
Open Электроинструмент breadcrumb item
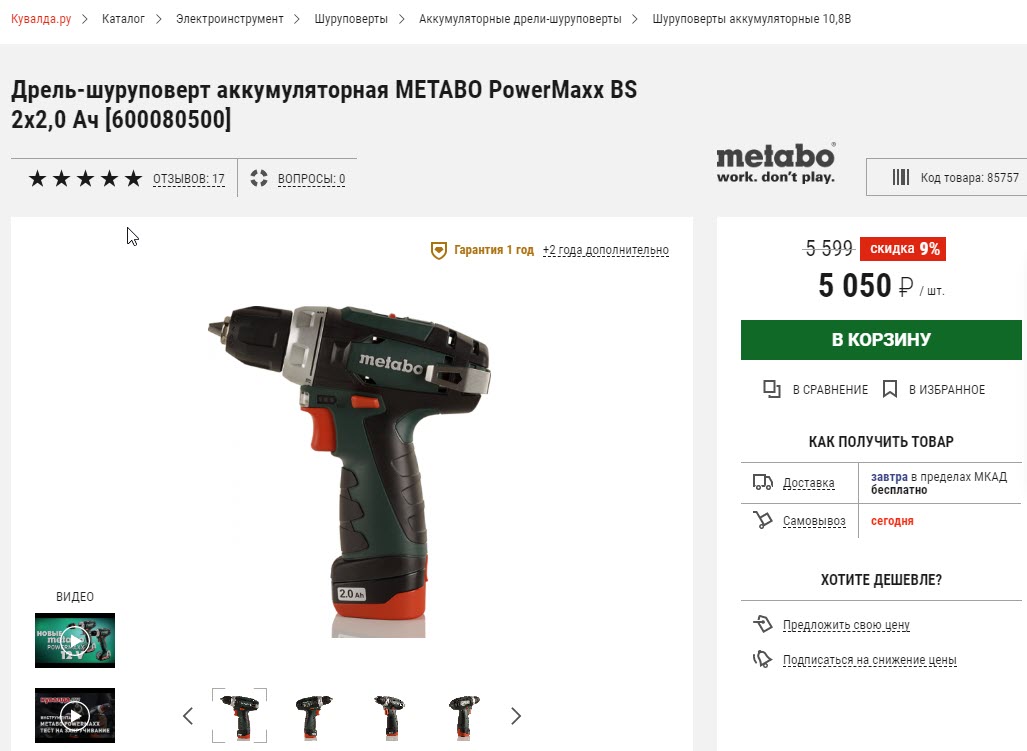(x=230, y=19)
